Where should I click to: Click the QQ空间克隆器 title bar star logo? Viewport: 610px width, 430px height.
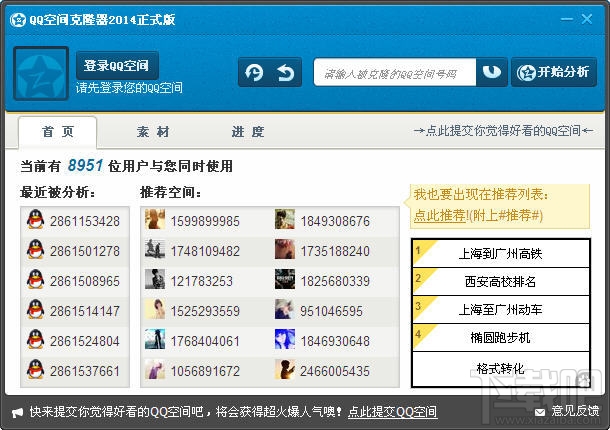coord(18,19)
